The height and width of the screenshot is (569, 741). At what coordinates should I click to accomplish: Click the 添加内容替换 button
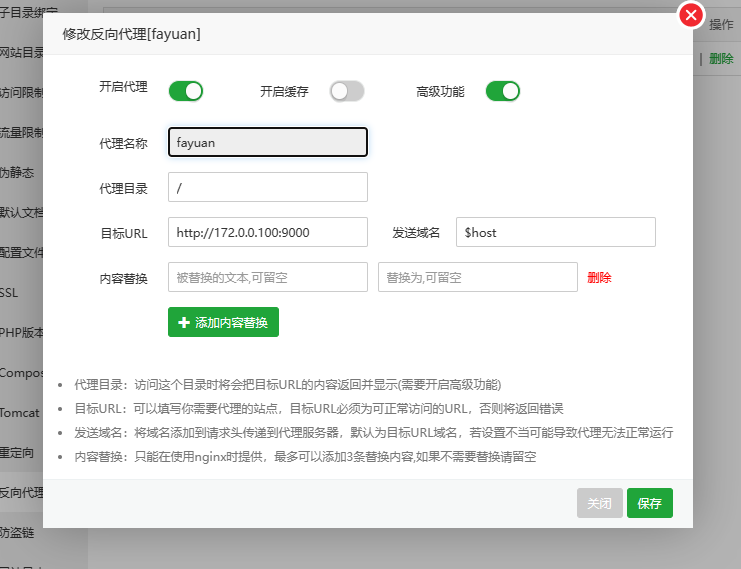click(x=224, y=322)
